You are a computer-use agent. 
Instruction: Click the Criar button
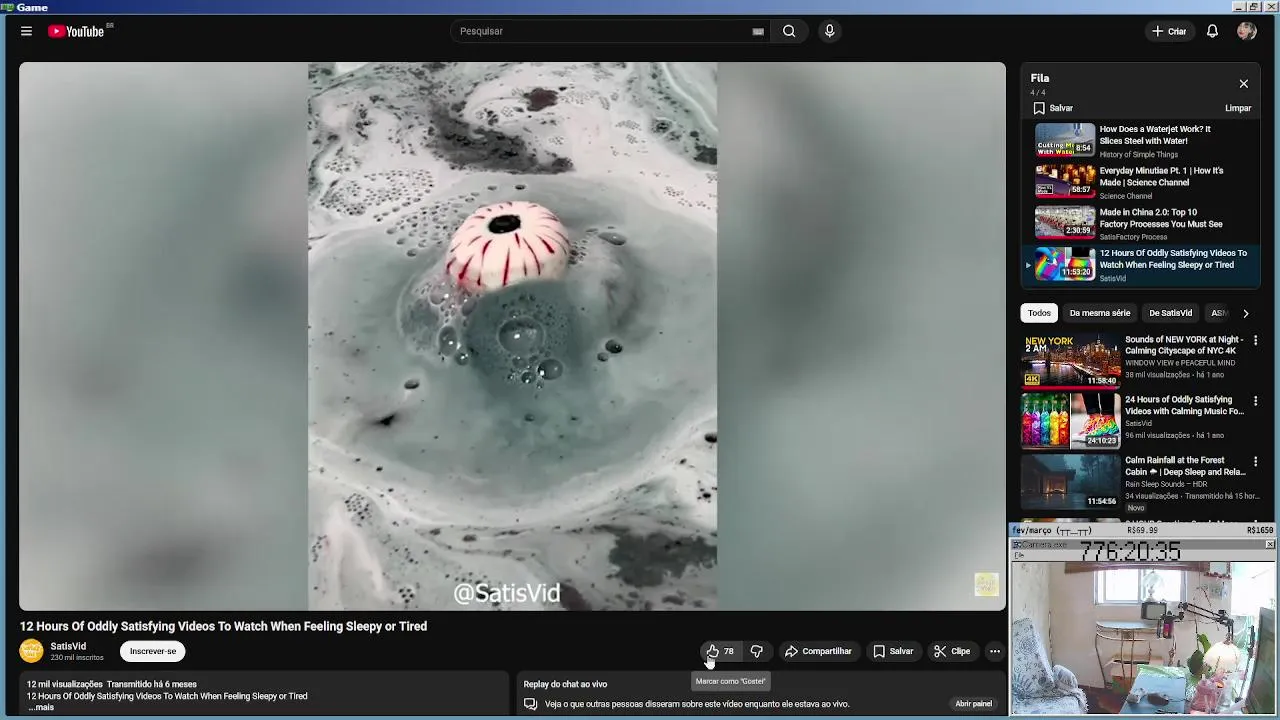(x=1169, y=31)
